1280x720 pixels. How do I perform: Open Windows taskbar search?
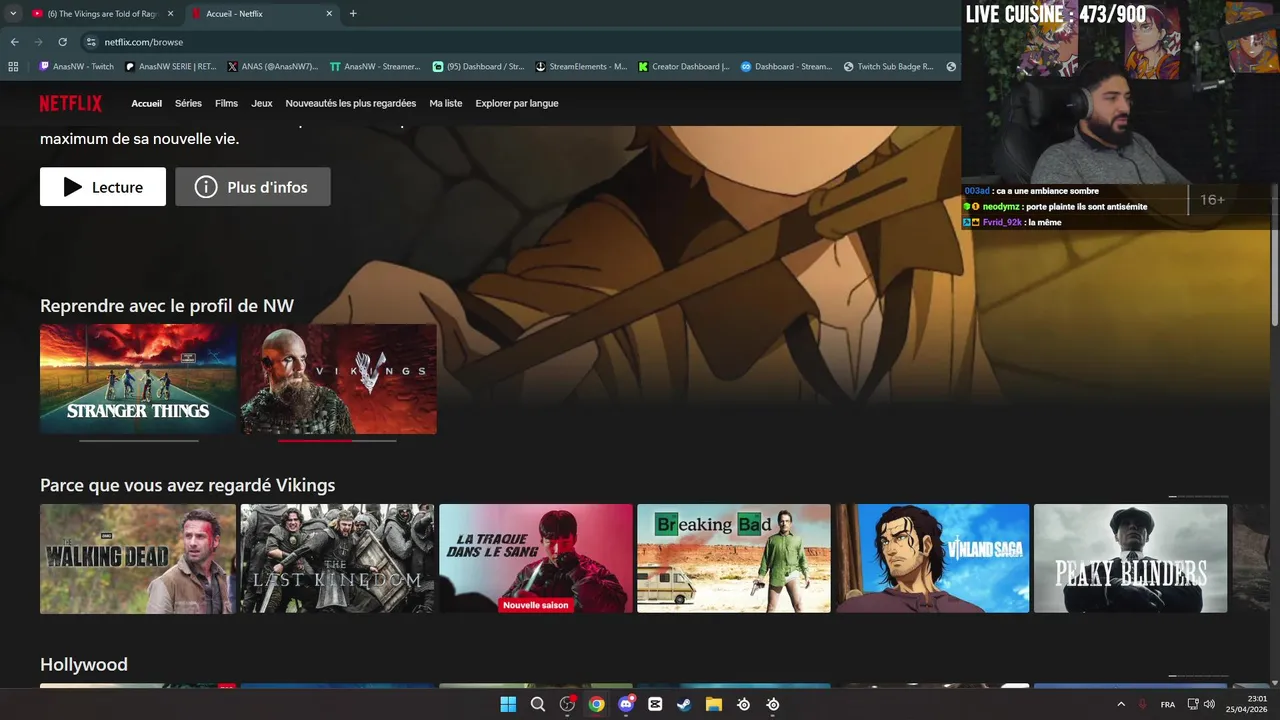pos(537,704)
